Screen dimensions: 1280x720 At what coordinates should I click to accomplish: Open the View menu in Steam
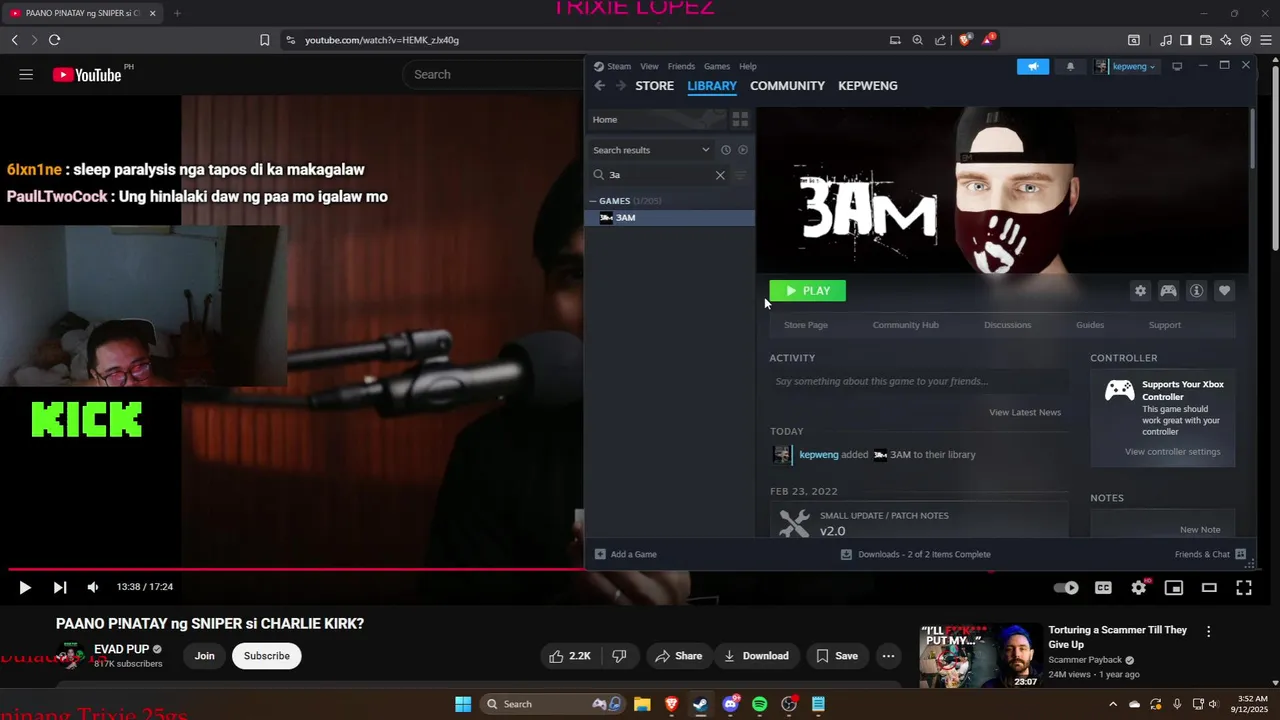coord(649,66)
